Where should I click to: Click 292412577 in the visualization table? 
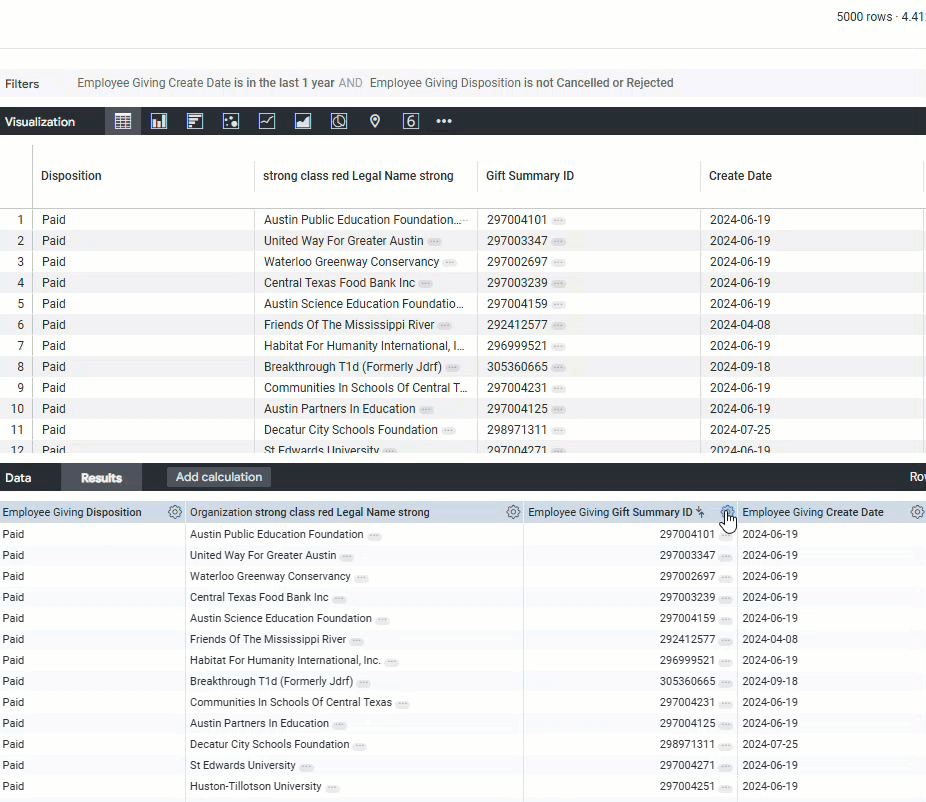tap(517, 325)
